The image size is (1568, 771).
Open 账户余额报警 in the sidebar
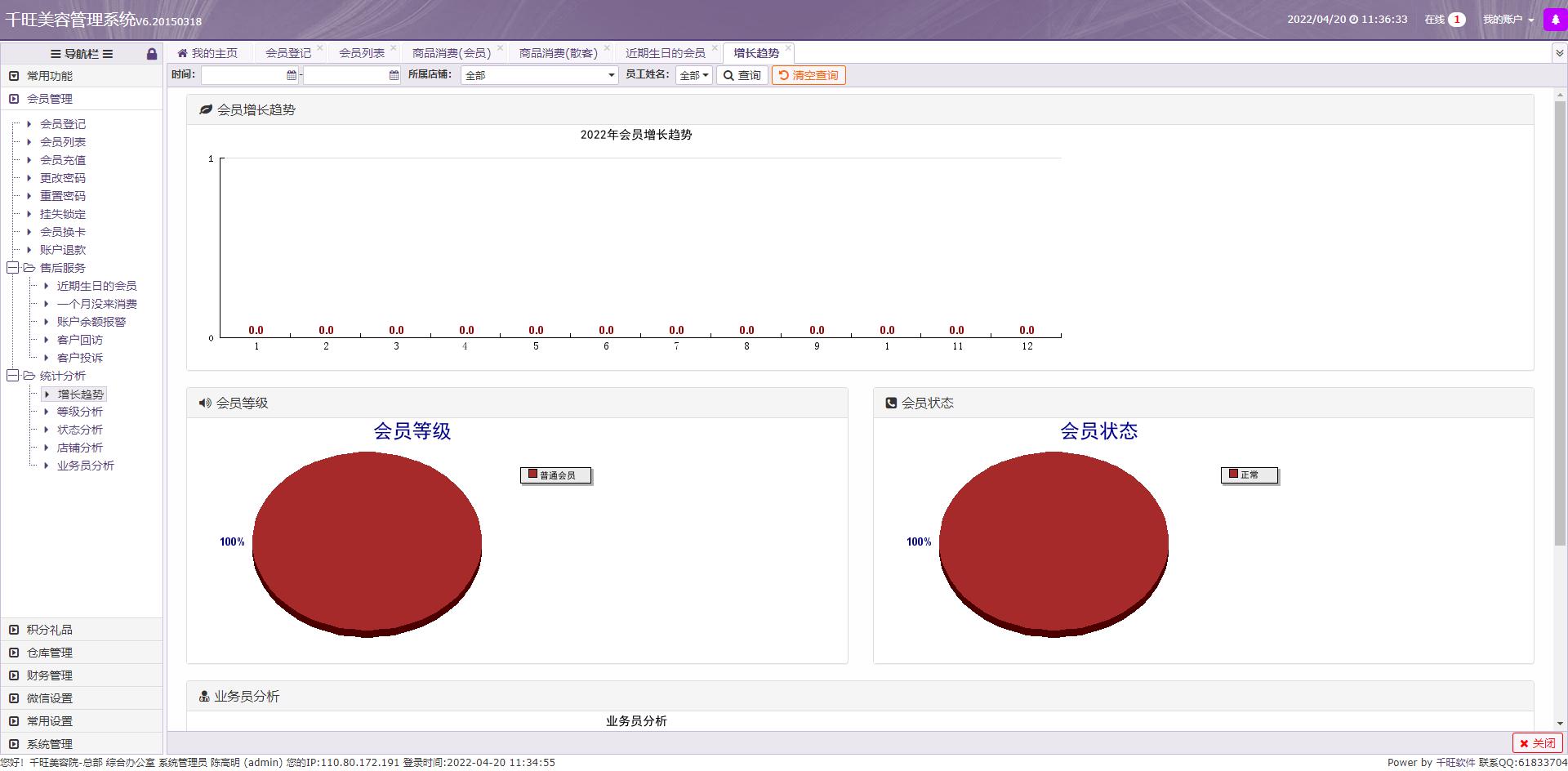(91, 322)
